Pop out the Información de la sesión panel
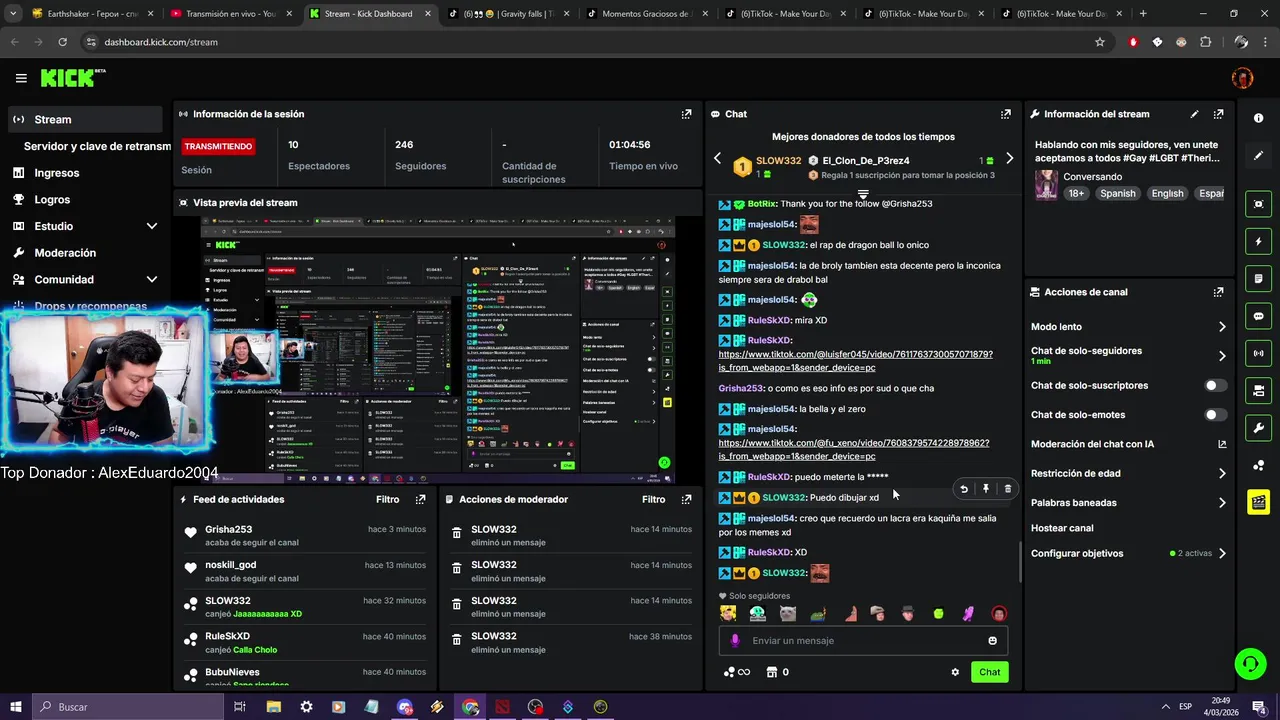Image resolution: width=1280 pixels, height=720 pixels. (x=686, y=114)
